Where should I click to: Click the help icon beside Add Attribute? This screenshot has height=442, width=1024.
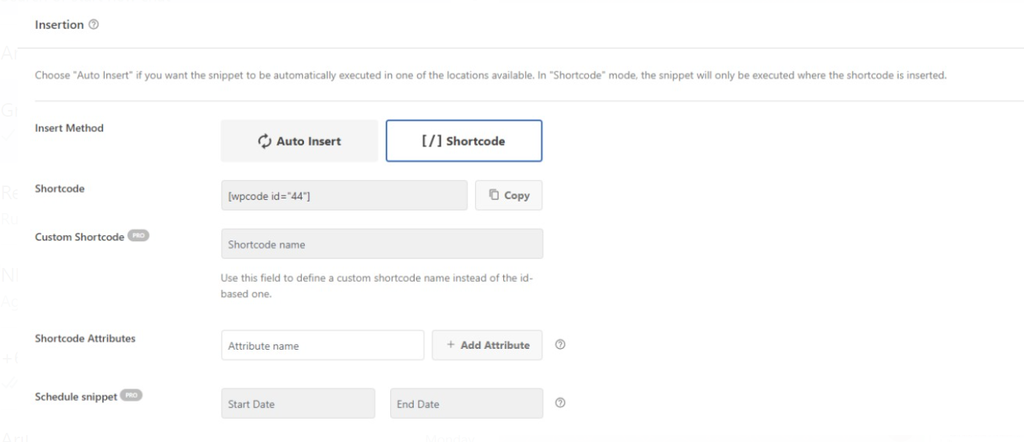(x=560, y=345)
